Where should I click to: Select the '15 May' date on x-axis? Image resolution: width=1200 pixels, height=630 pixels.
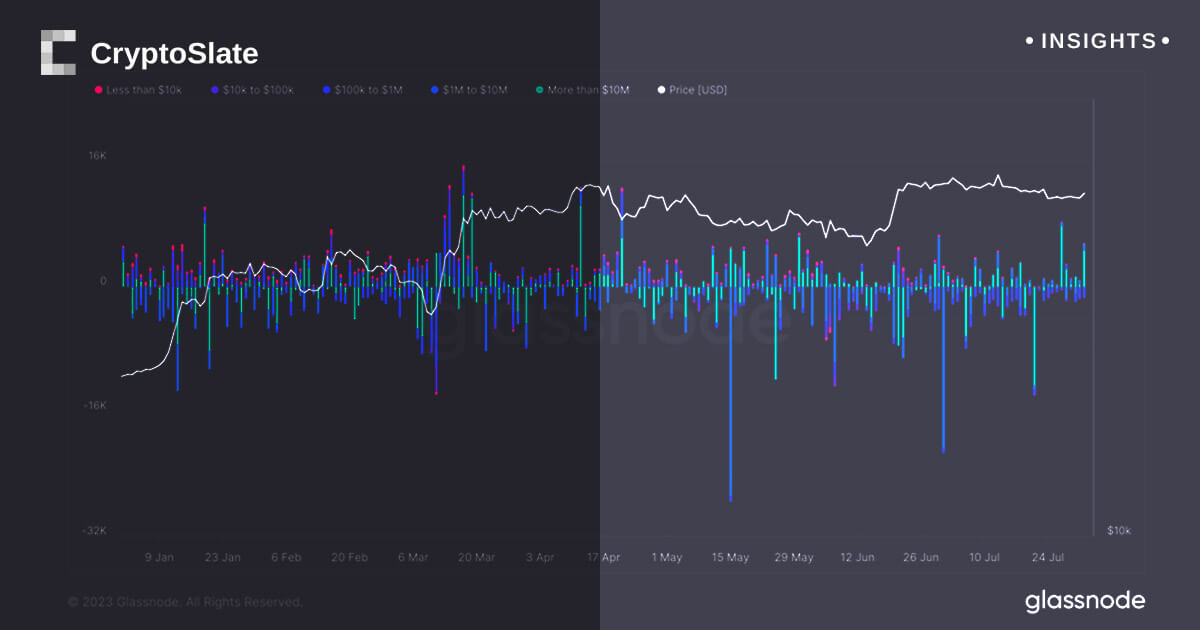pyautogui.click(x=730, y=557)
